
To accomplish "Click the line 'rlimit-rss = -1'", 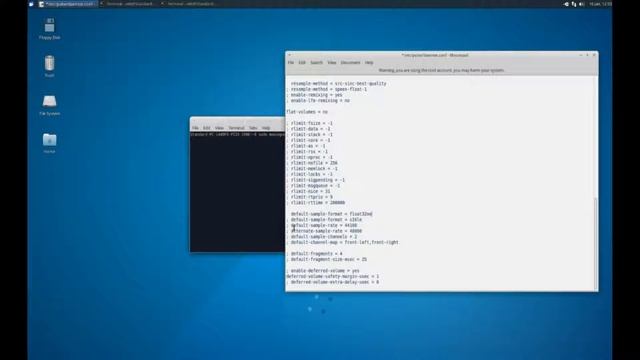I will tap(307, 152).
